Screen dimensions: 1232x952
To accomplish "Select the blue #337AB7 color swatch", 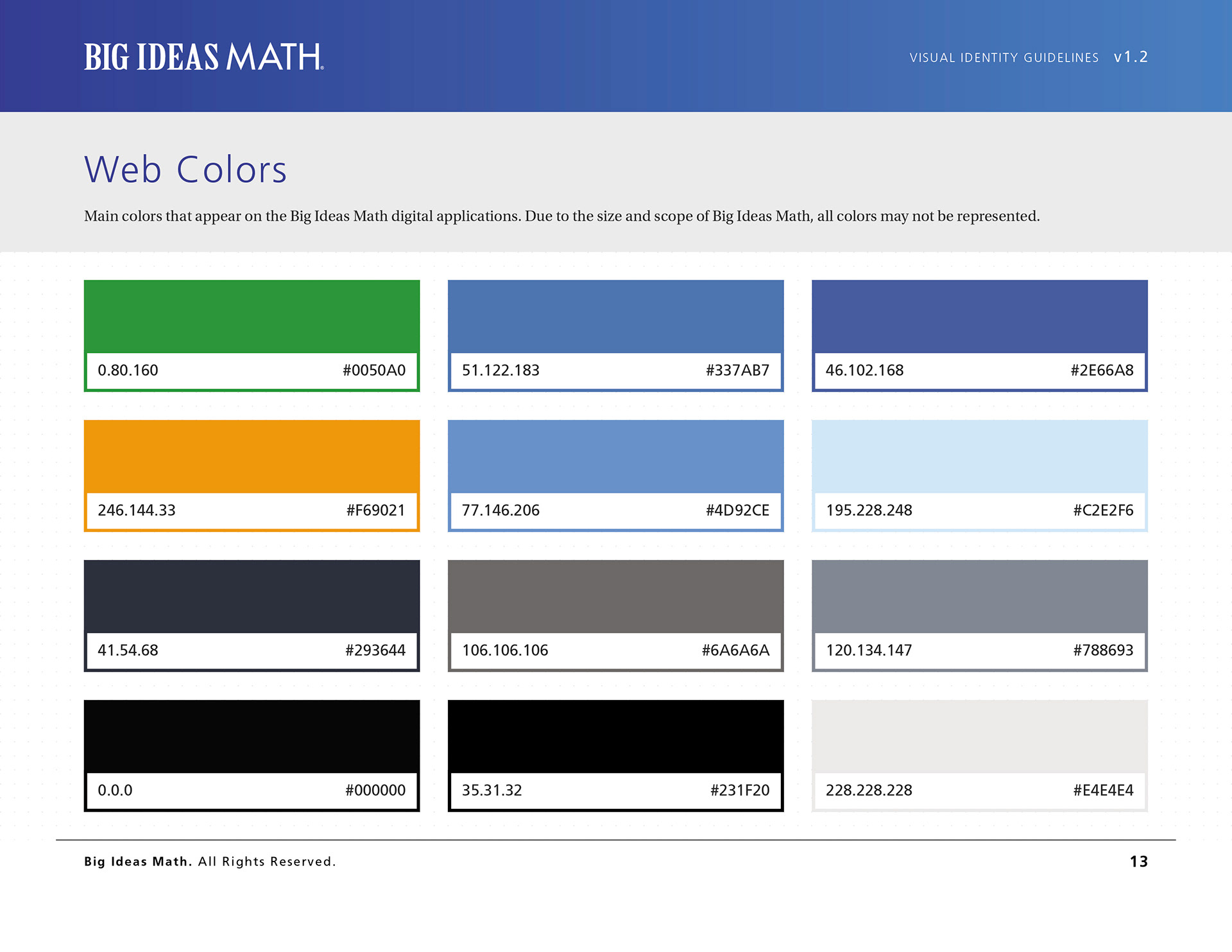I will coord(615,316).
